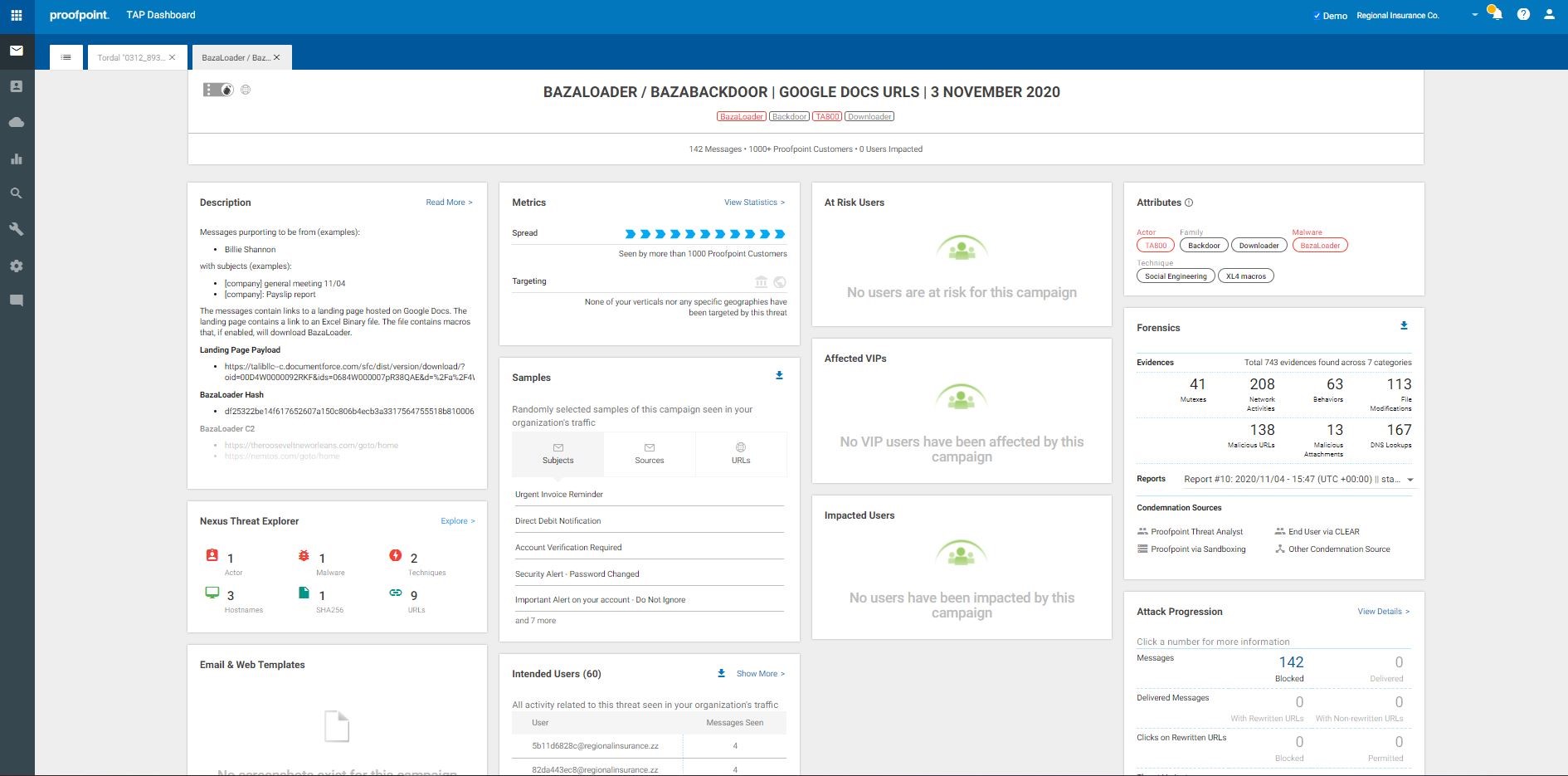The image size is (1568, 776).
Task: Click the URLs link icon in Nexus Explorer
Action: pyautogui.click(x=396, y=593)
